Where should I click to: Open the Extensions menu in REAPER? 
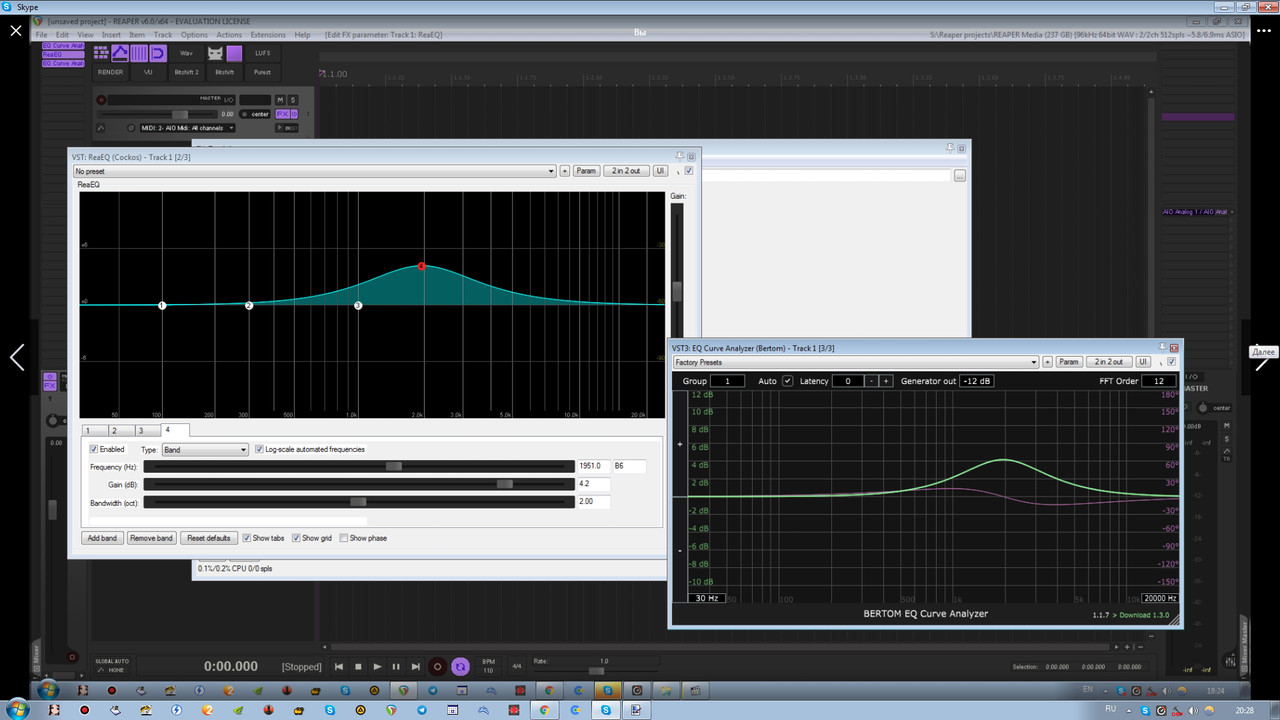tap(268, 35)
